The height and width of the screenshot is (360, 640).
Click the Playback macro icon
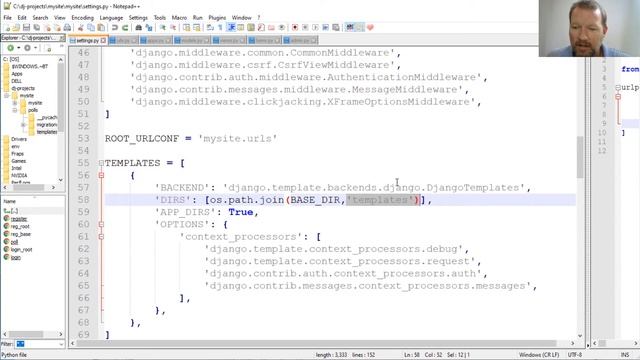point(315,28)
